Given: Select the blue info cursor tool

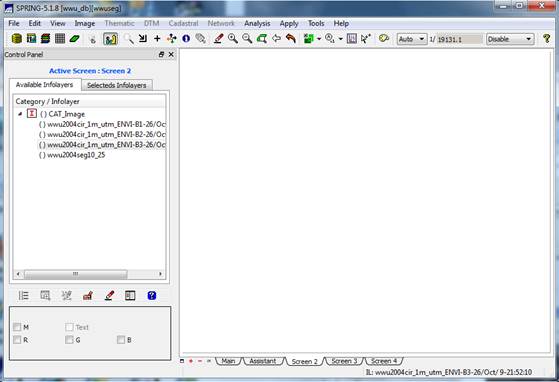Looking at the screenshot, I should tap(186, 38).
